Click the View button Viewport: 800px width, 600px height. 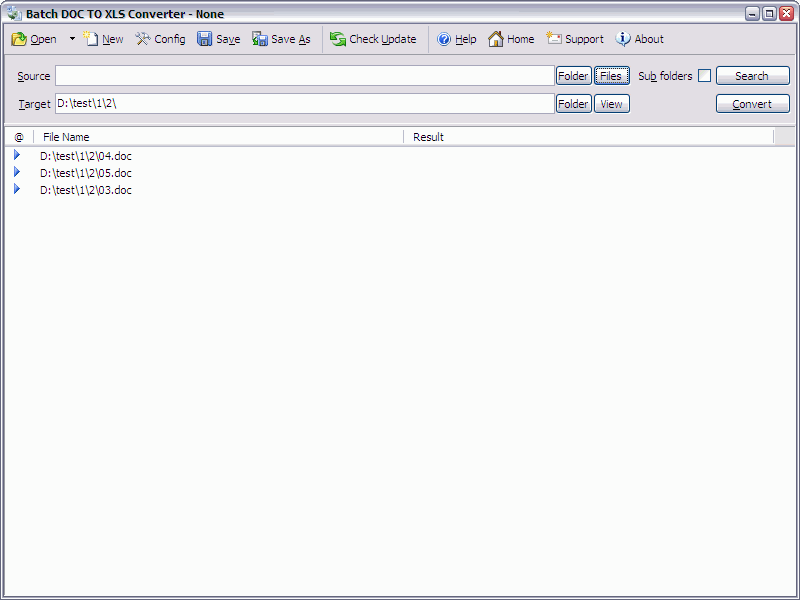(612, 104)
